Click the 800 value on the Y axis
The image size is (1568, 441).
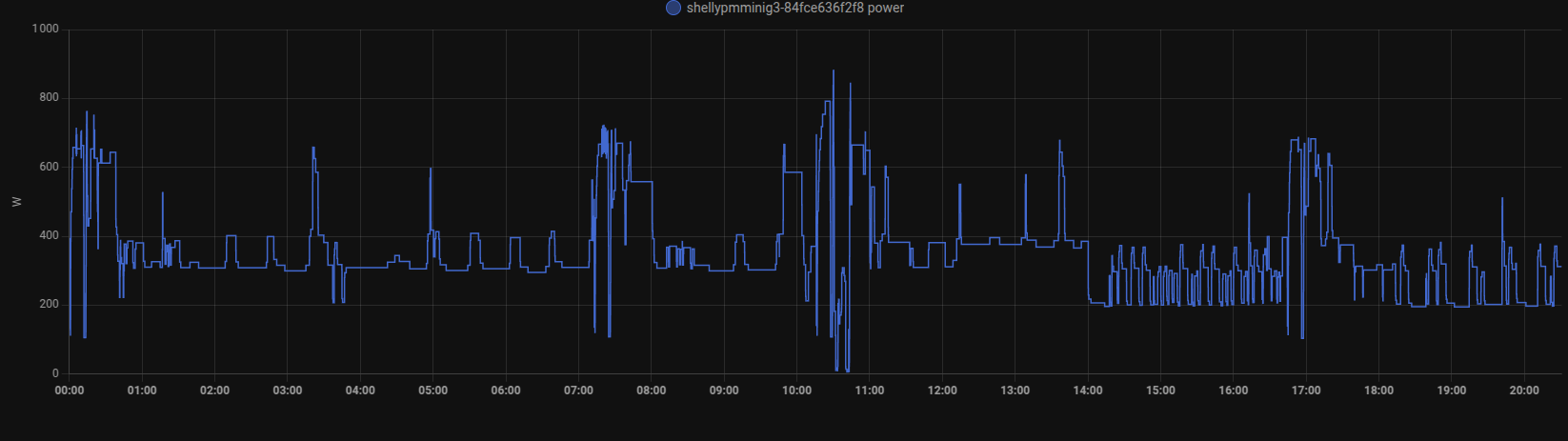point(49,97)
